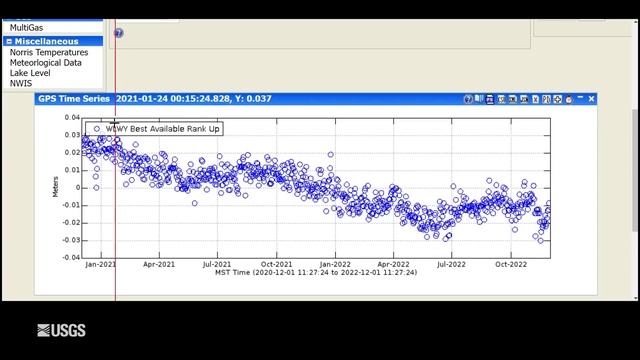This screenshot has width=640, height=360.
Task: Select the Lake Level entry
Action: (x=30, y=73)
